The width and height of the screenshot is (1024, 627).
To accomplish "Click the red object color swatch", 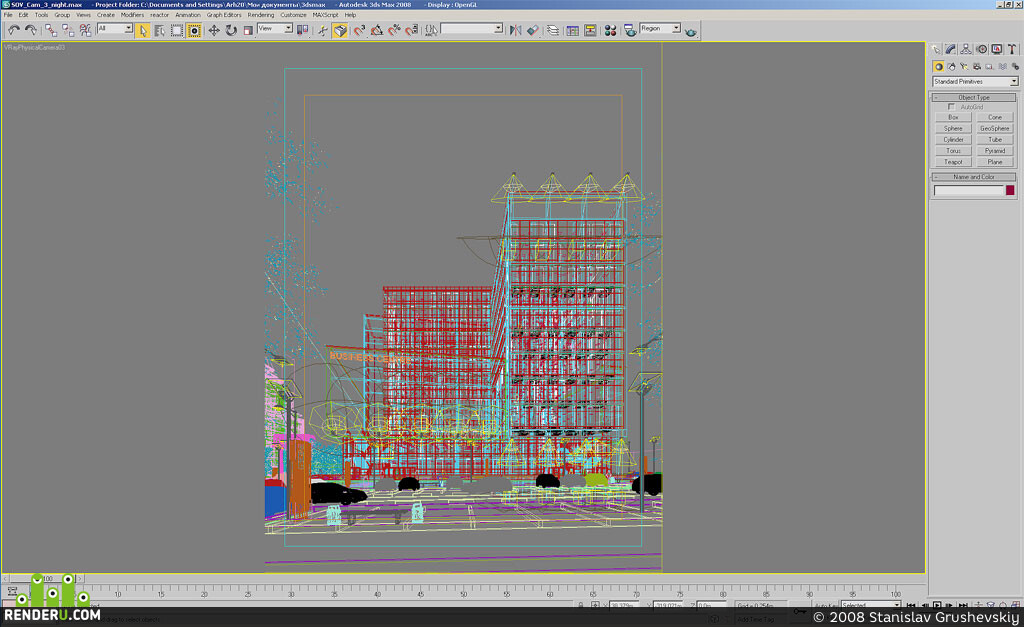I will 1010,190.
